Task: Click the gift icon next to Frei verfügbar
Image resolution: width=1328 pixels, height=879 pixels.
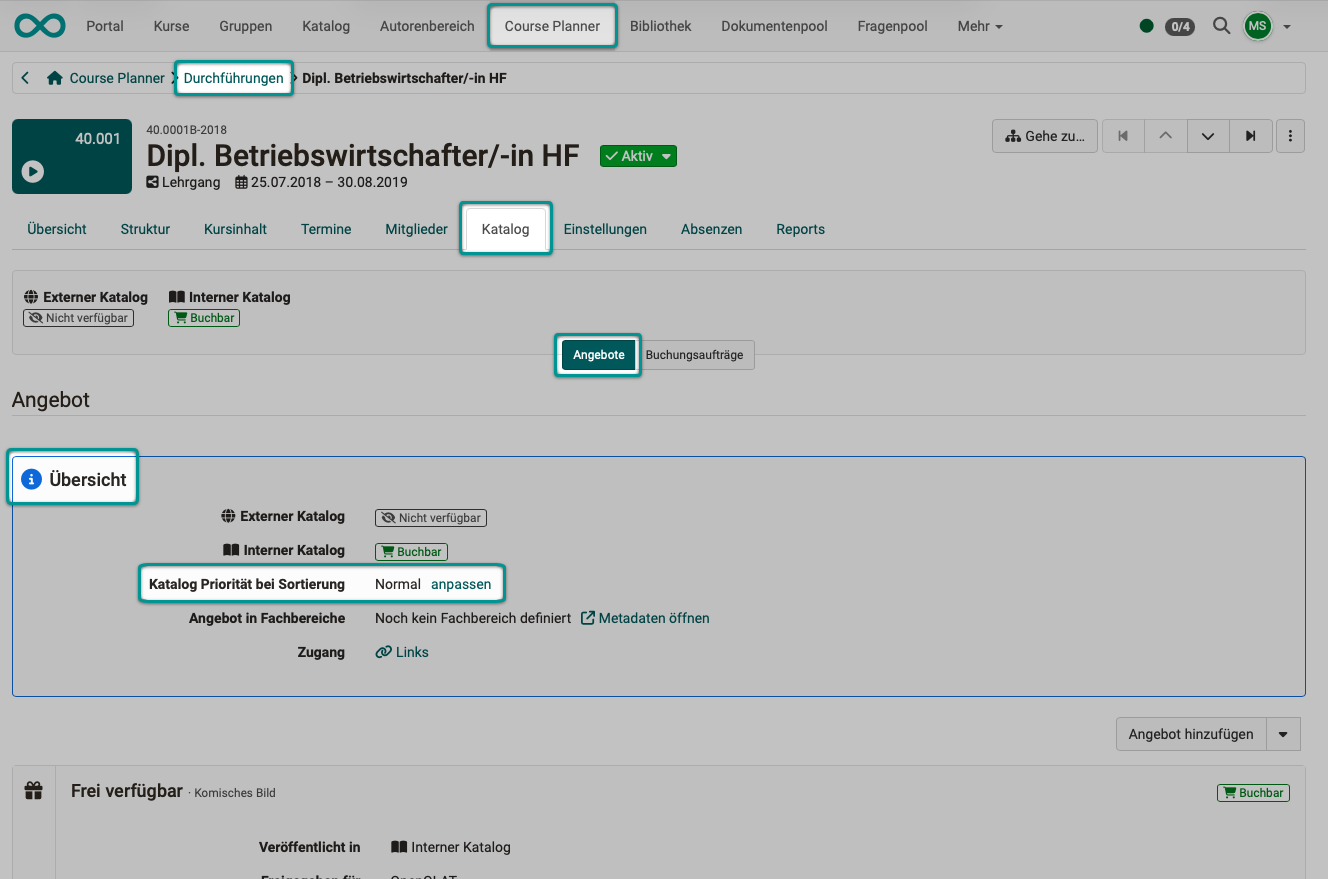Action: (x=33, y=789)
